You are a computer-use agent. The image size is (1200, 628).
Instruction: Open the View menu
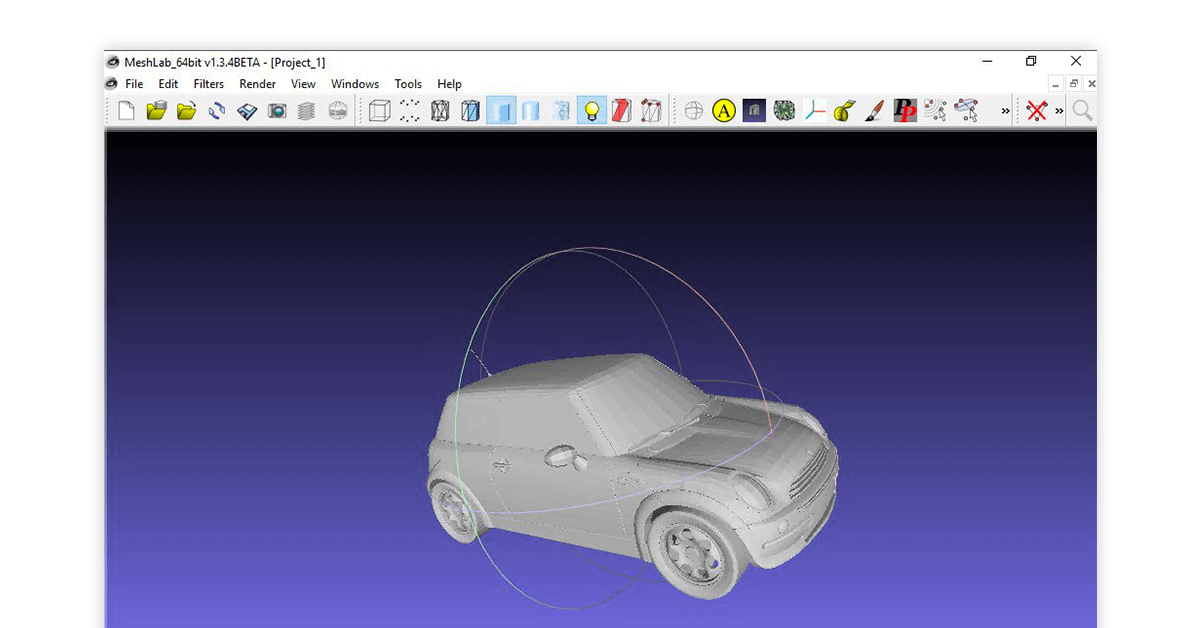[x=303, y=84]
